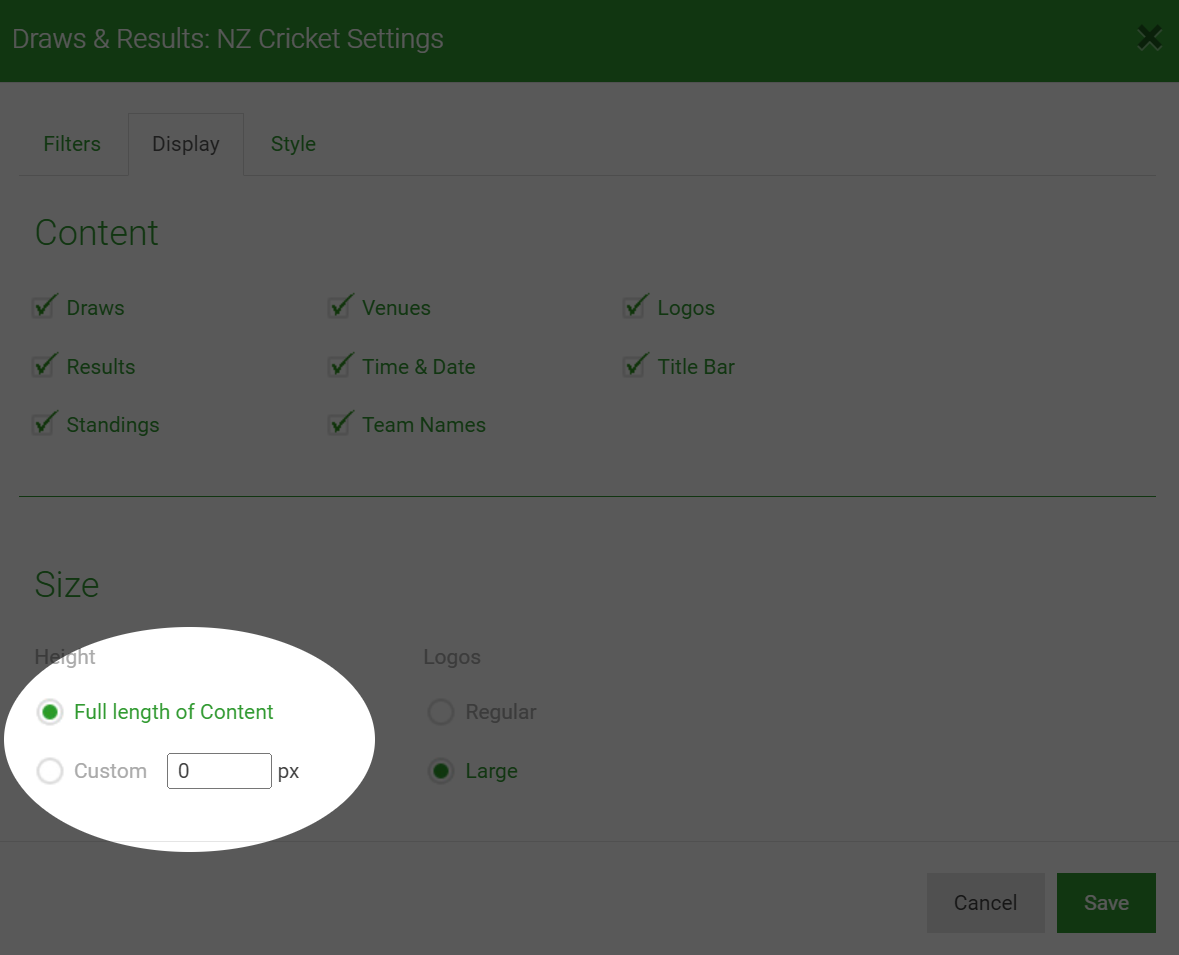1179x955 pixels.
Task: Switch to the Style tab
Action: pyautogui.click(x=293, y=144)
